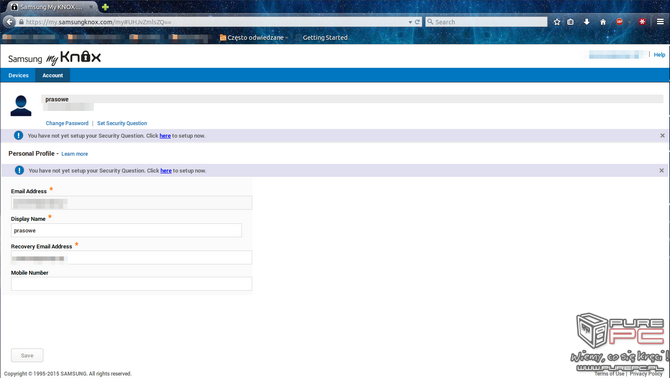Viewport: 670px width, 378px height.
Task: Open the hamburger menu icon
Action: 660,22
